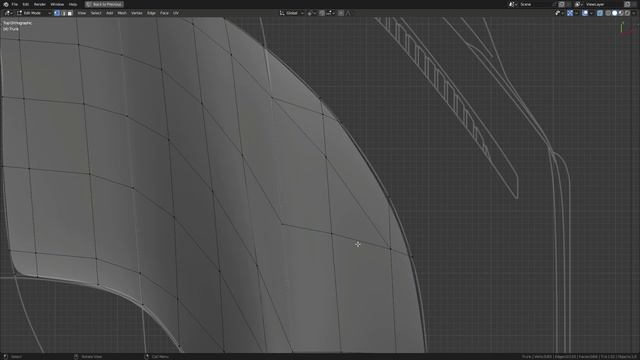The height and width of the screenshot is (360, 640).
Task: Enable edge select mode
Action: (x=63, y=13)
